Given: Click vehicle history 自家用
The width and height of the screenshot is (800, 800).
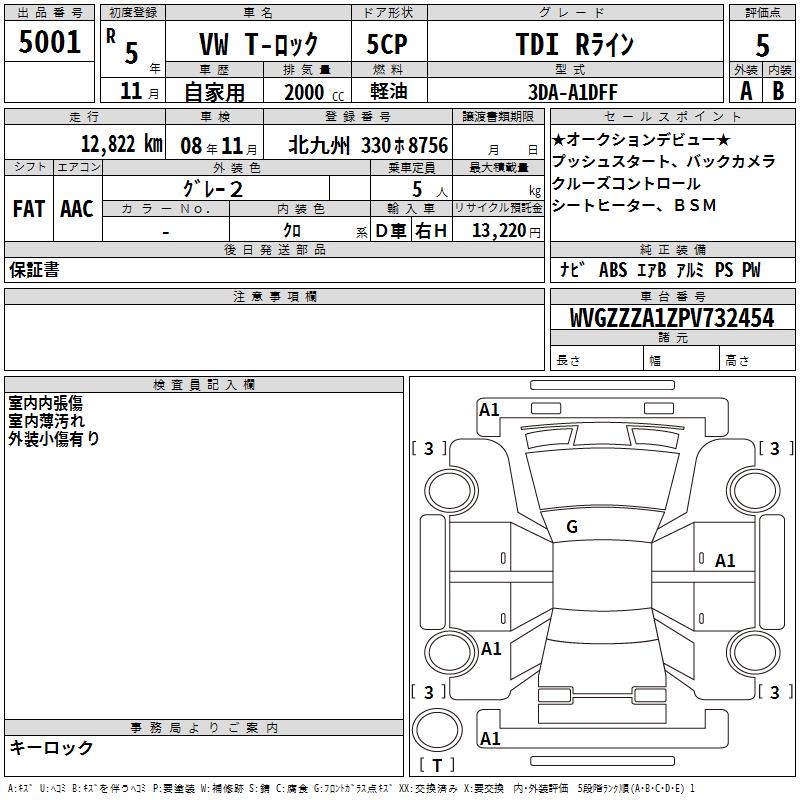Looking at the screenshot, I should coord(214,92).
